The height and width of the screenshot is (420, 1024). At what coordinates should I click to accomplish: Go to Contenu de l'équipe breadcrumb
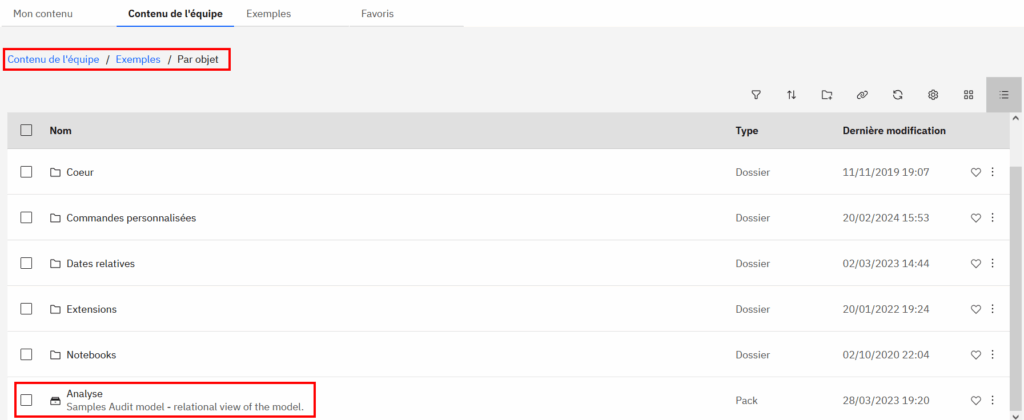pyautogui.click(x=54, y=60)
